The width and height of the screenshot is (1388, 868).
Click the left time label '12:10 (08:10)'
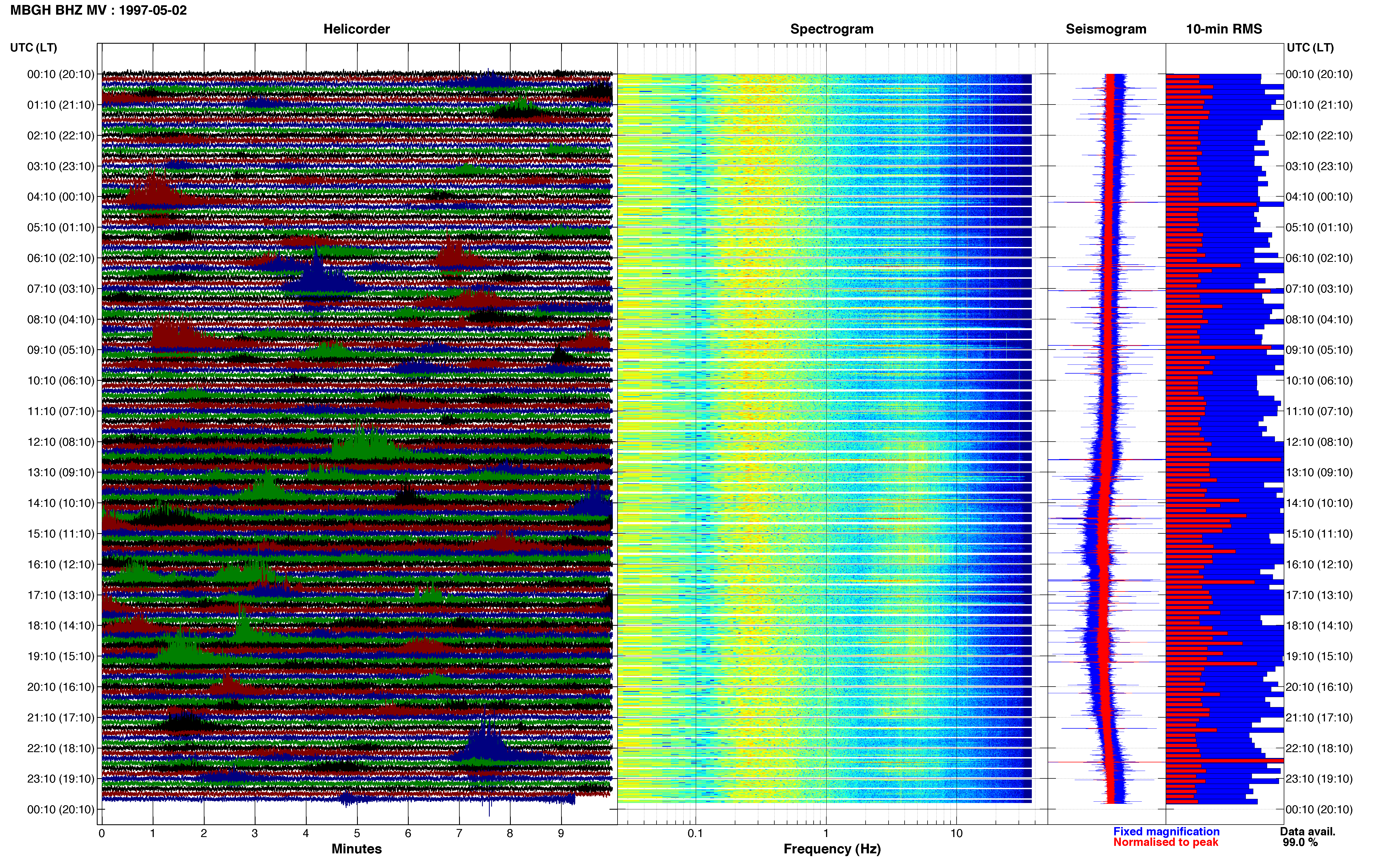pos(61,442)
